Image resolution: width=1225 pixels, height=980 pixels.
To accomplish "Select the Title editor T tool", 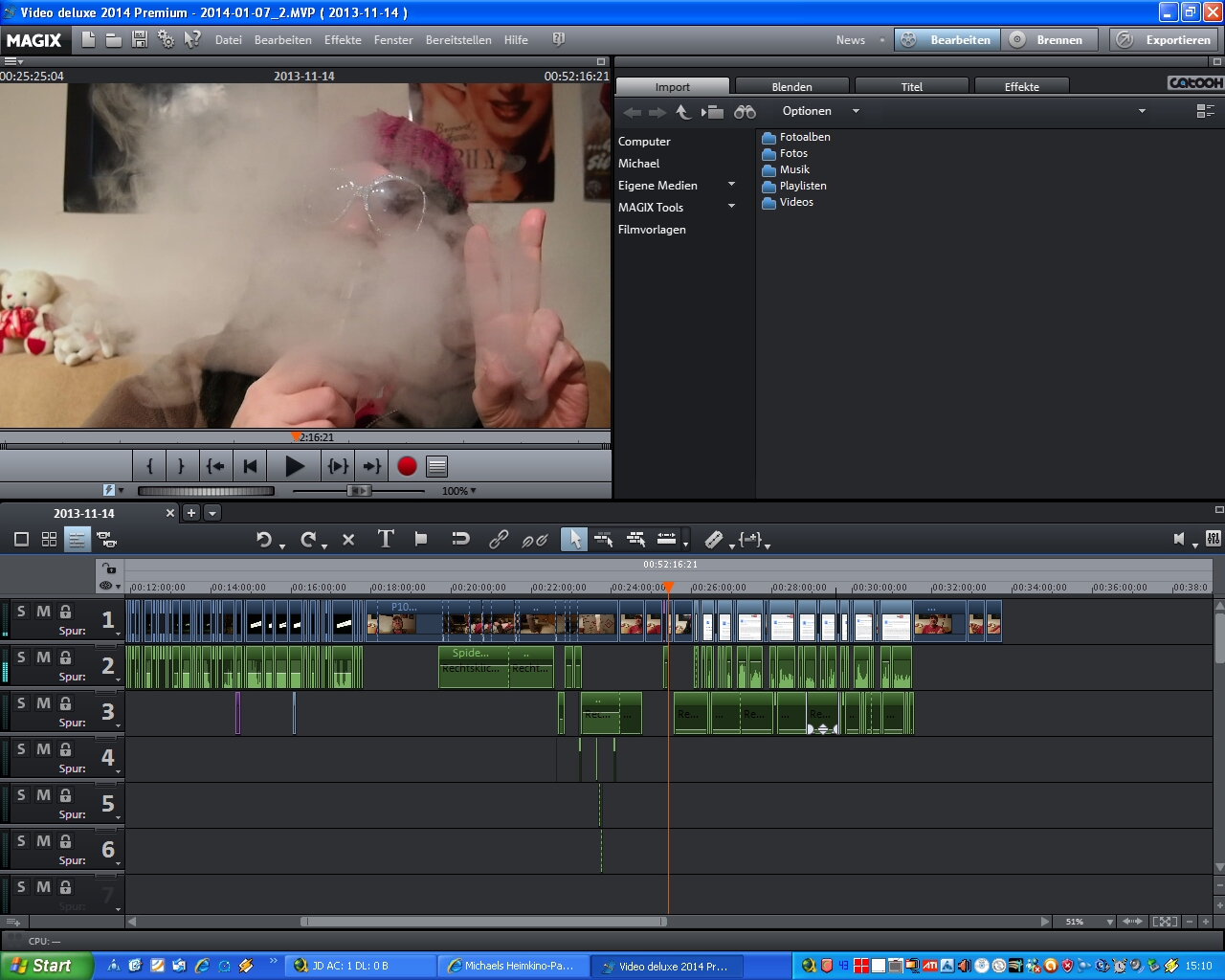I will (x=386, y=539).
